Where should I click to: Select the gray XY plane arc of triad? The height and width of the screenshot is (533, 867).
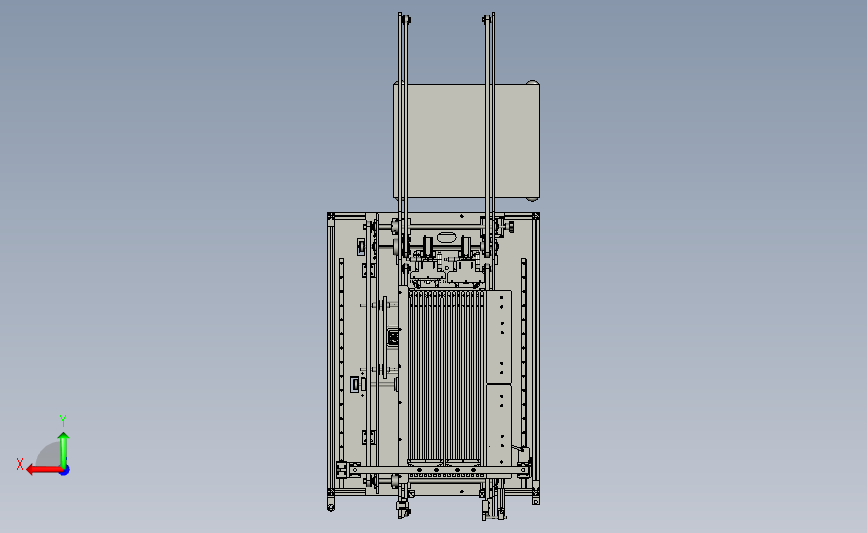(49, 454)
